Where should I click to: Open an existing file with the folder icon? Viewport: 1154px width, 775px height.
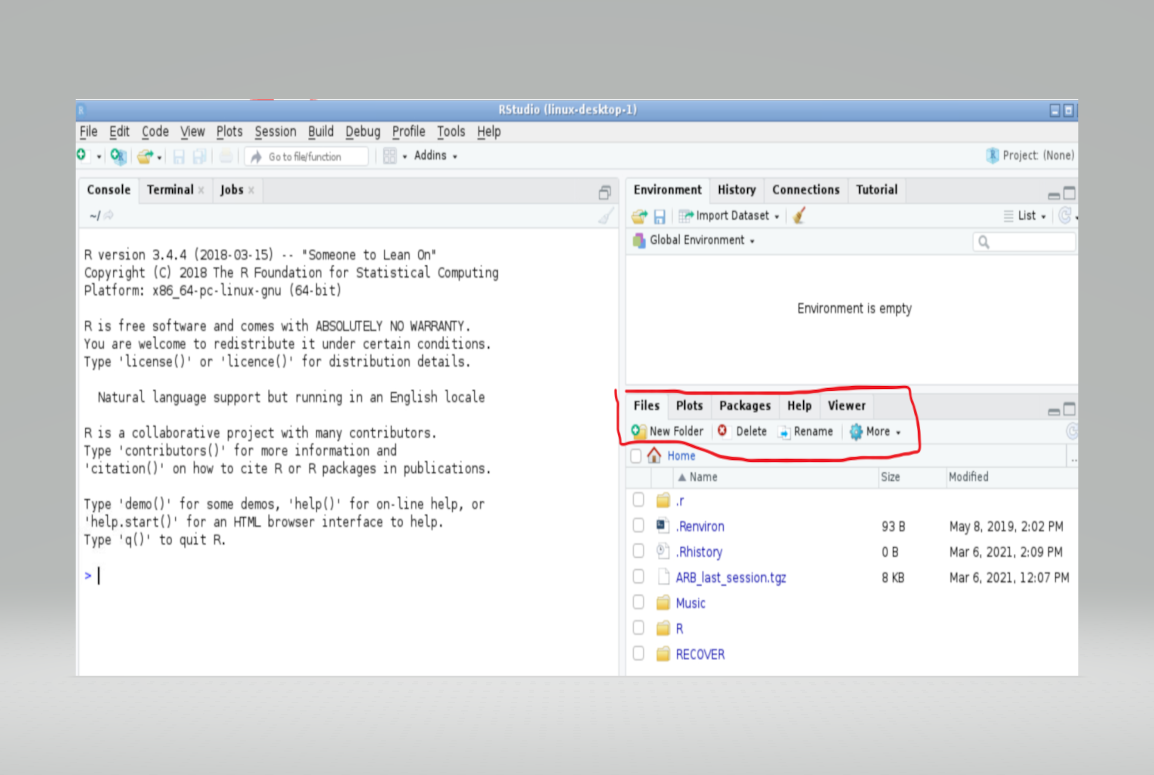(145, 156)
